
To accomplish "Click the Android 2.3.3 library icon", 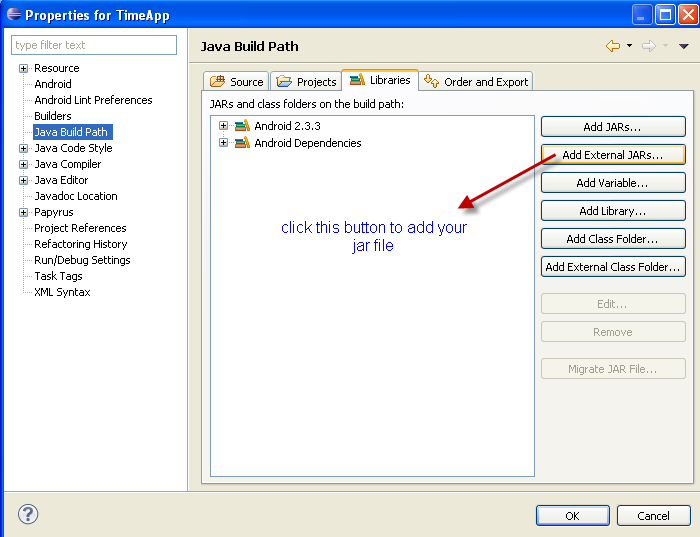I will [x=242, y=126].
